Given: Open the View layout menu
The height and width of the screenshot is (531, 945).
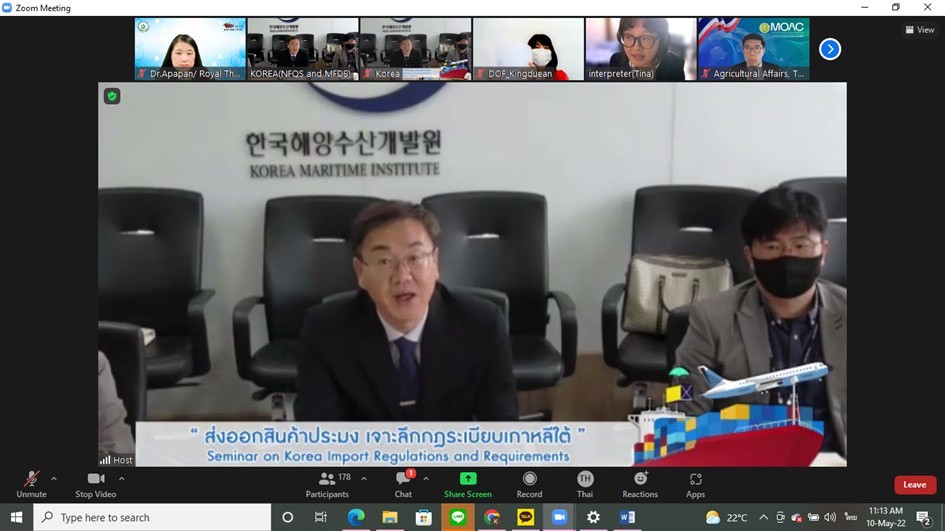Looking at the screenshot, I should tap(919, 30).
